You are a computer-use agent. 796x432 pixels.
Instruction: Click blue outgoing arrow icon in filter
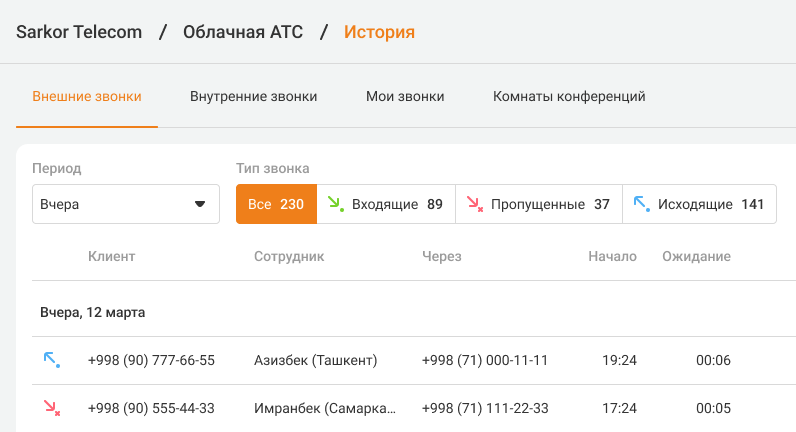642,204
